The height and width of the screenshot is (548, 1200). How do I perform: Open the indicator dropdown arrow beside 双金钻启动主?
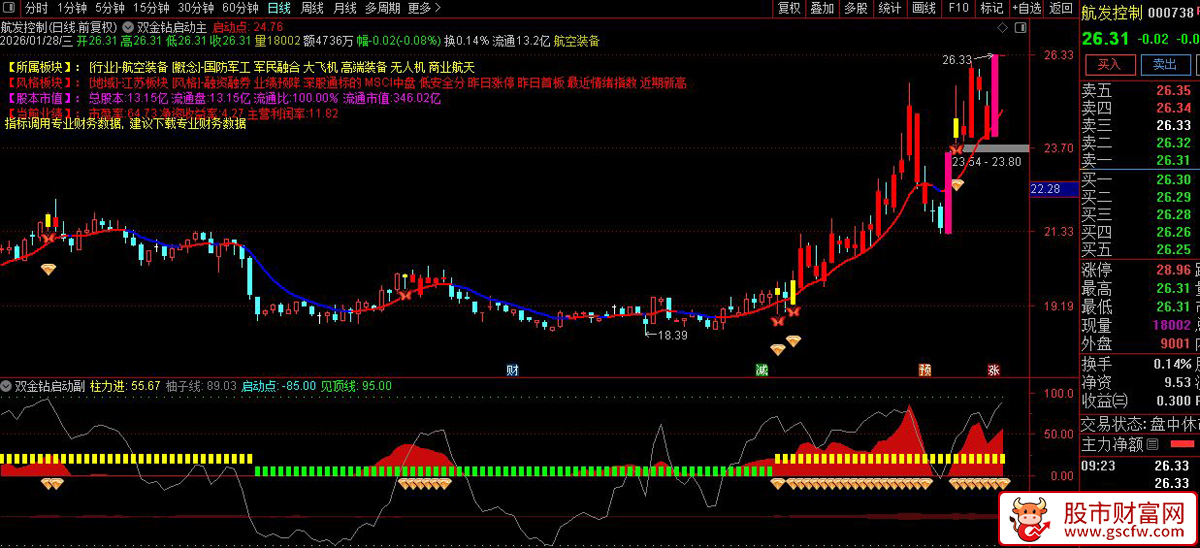coord(128,27)
